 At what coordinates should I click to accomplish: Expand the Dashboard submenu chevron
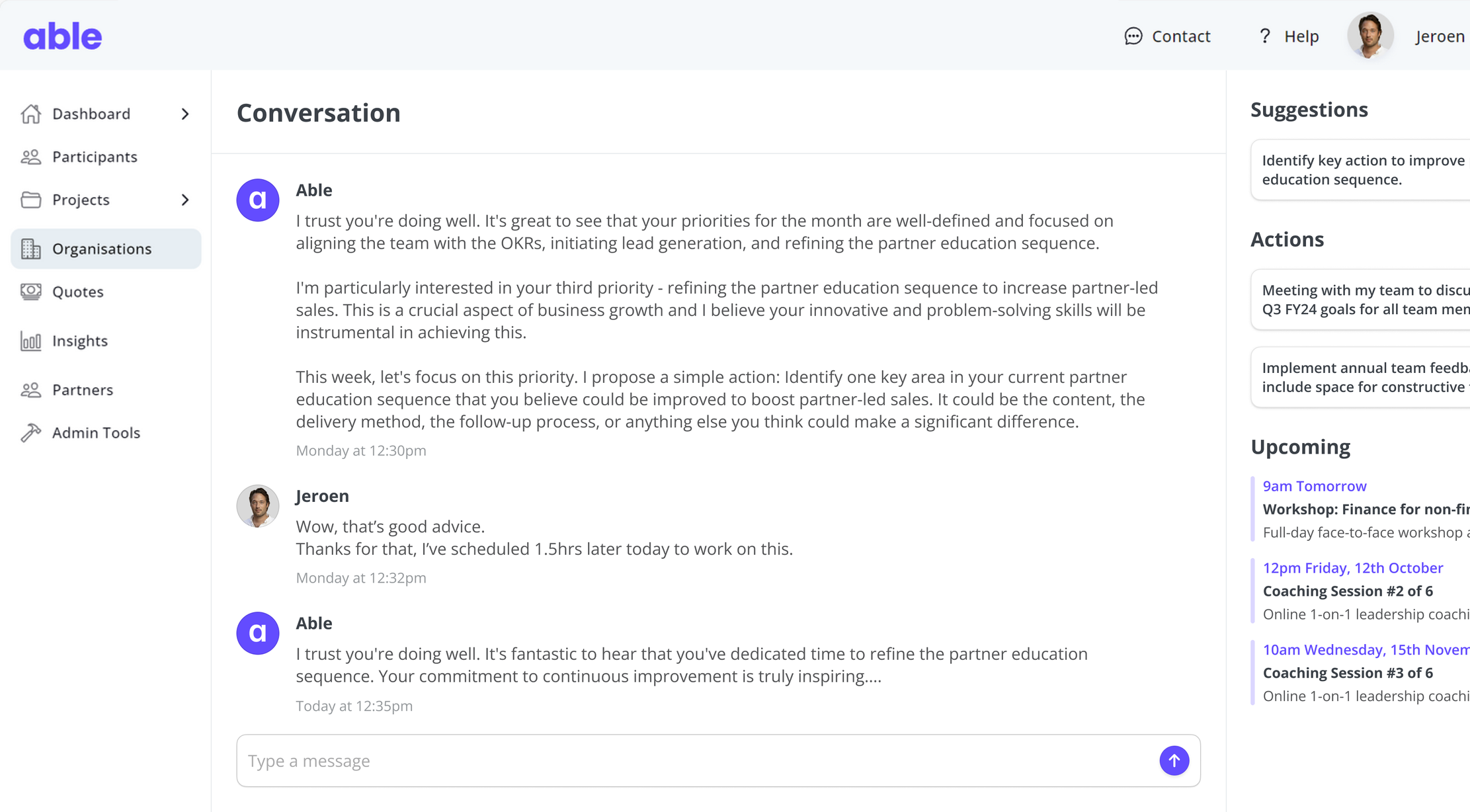click(185, 114)
